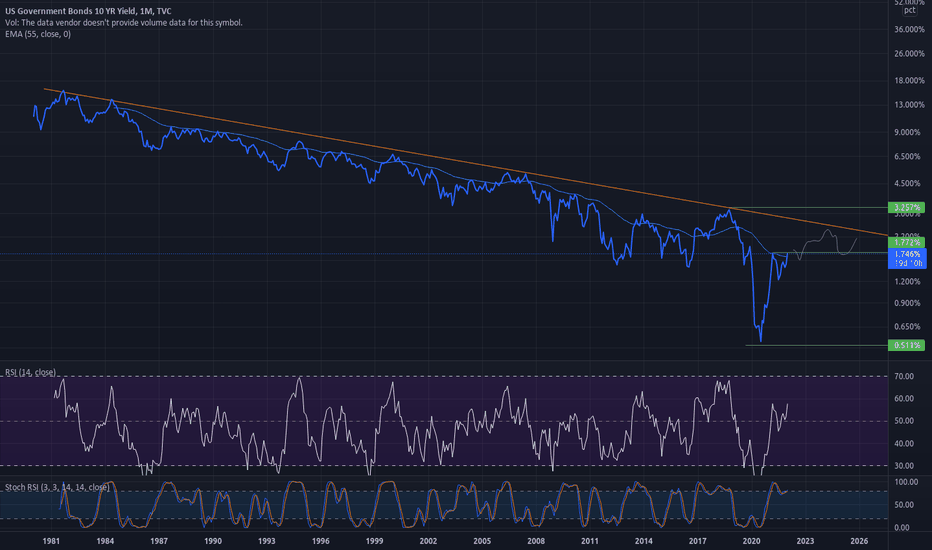Click the 1993 year on time axis
Image resolution: width=932 pixels, height=550 pixels.
click(x=266, y=541)
